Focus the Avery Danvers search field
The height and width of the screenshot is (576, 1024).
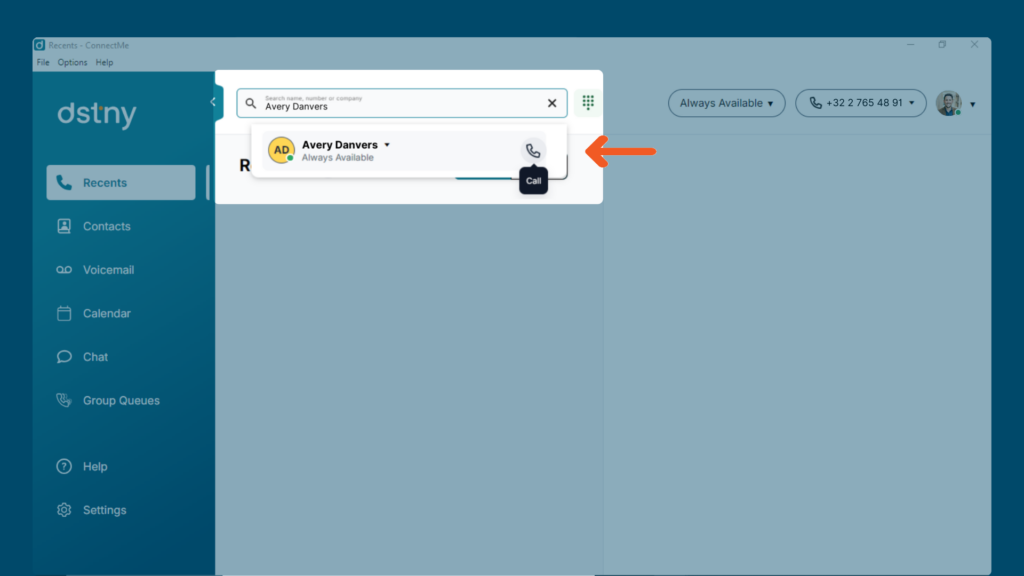[x=402, y=103]
